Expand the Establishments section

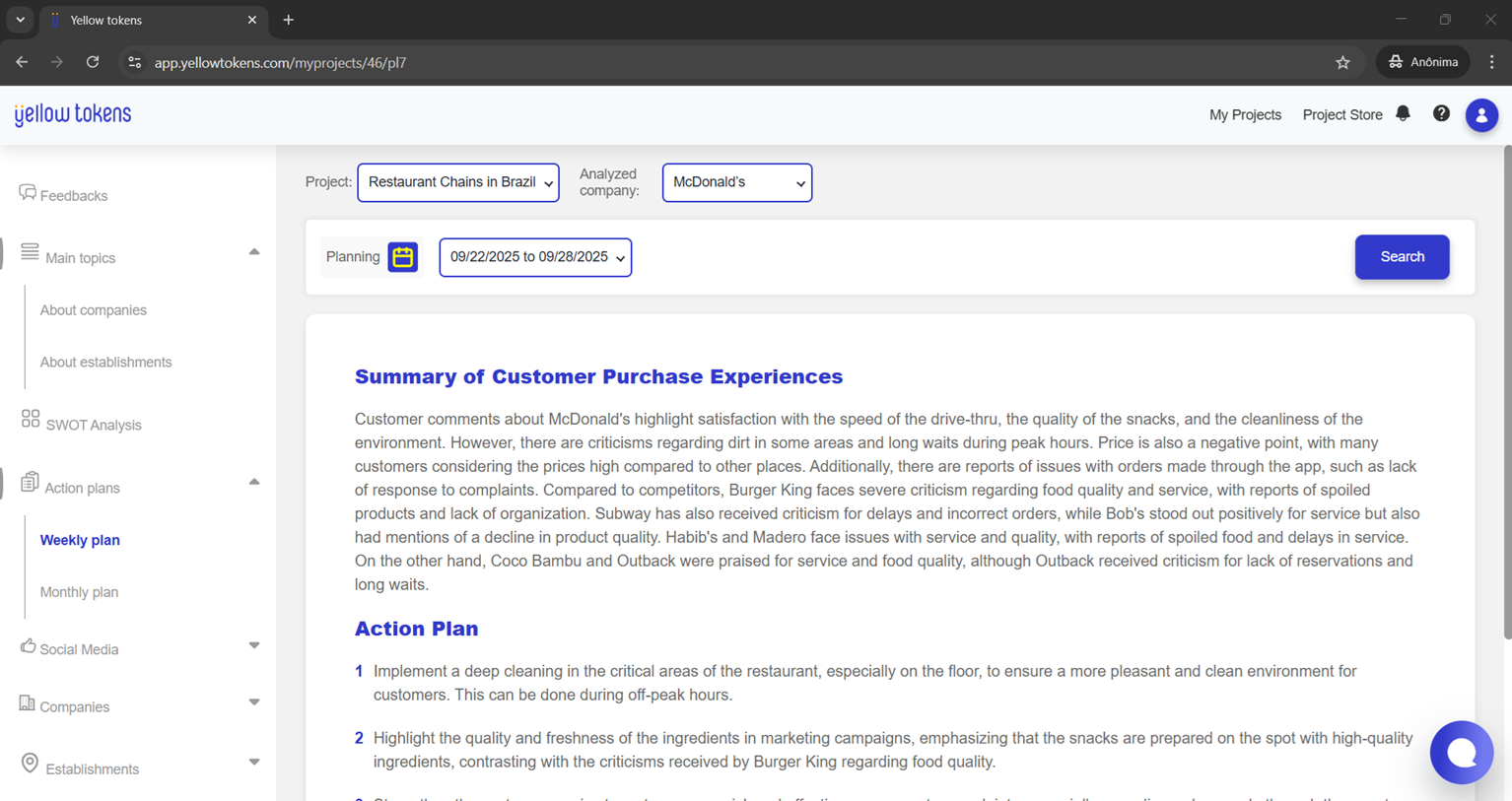tap(254, 763)
